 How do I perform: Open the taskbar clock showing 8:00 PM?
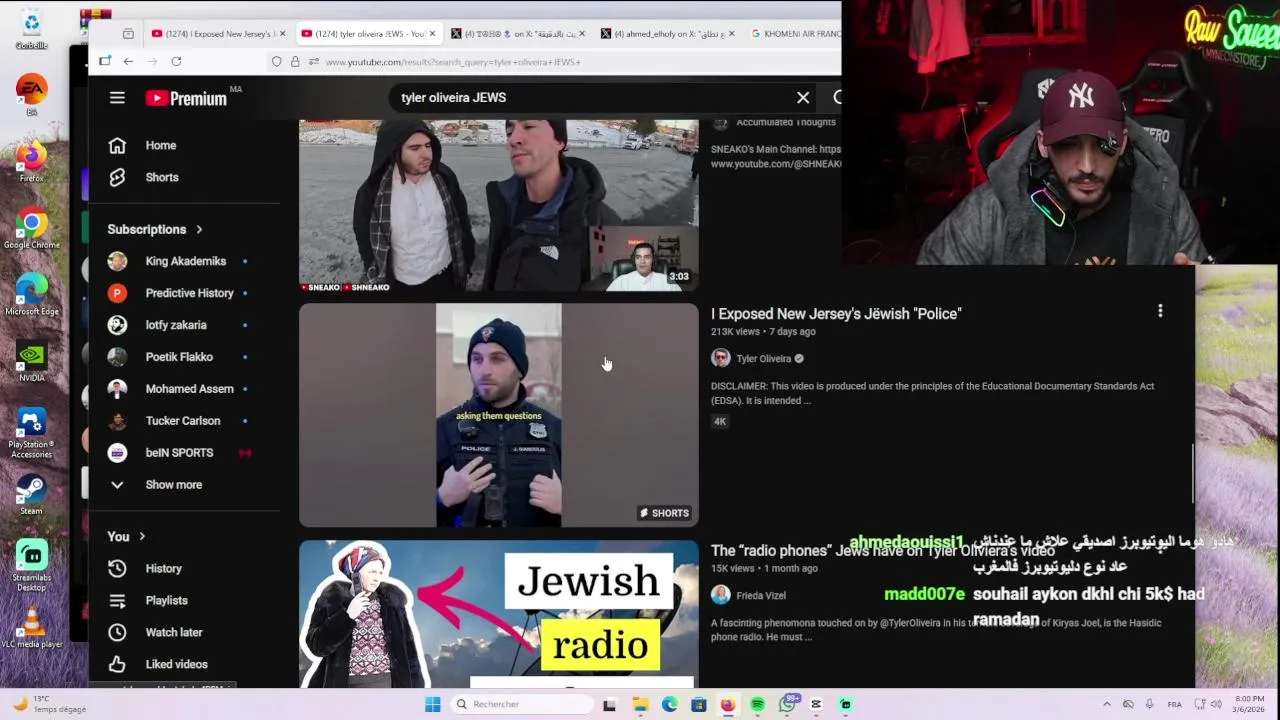pyautogui.click(x=1250, y=704)
